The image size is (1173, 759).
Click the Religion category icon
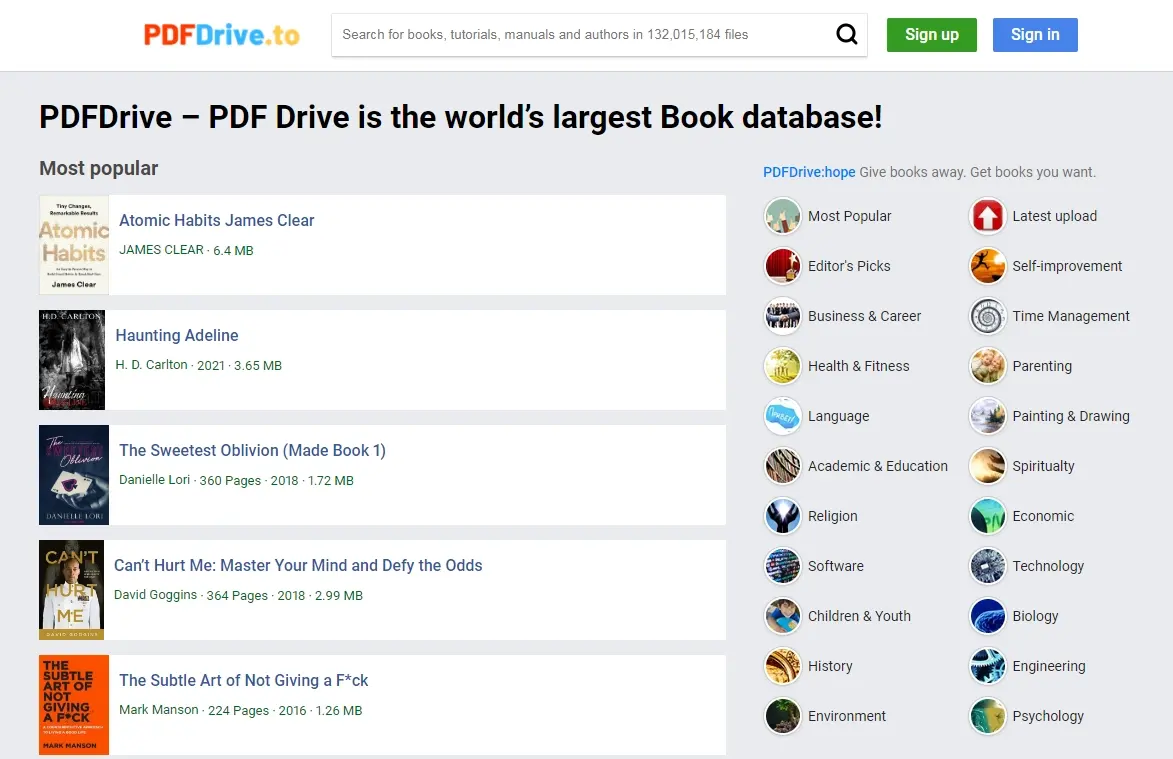click(x=783, y=516)
